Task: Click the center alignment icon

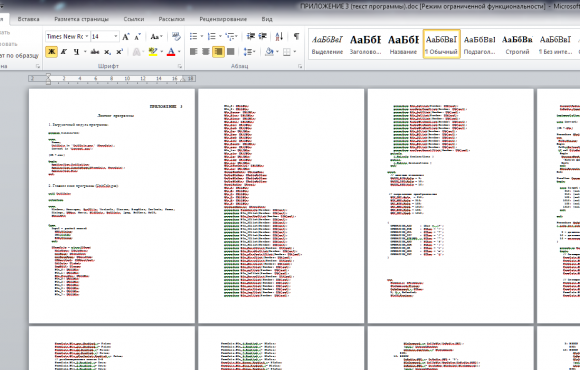Action: tap(206, 52)
